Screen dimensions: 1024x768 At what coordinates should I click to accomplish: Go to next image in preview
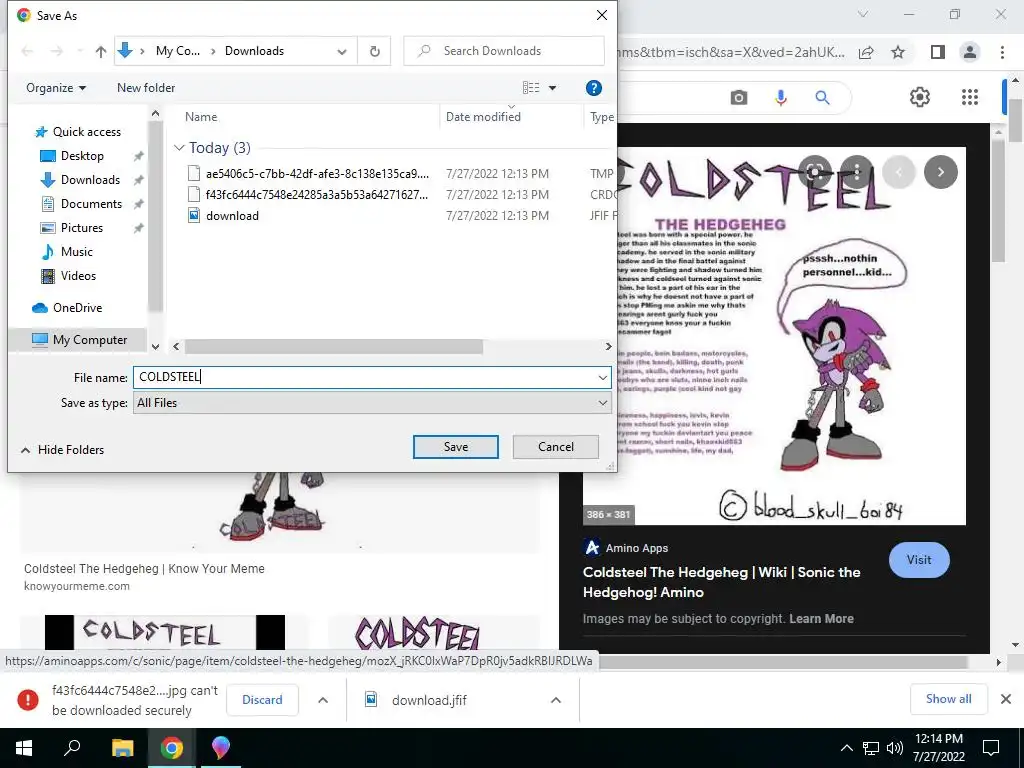940,172
